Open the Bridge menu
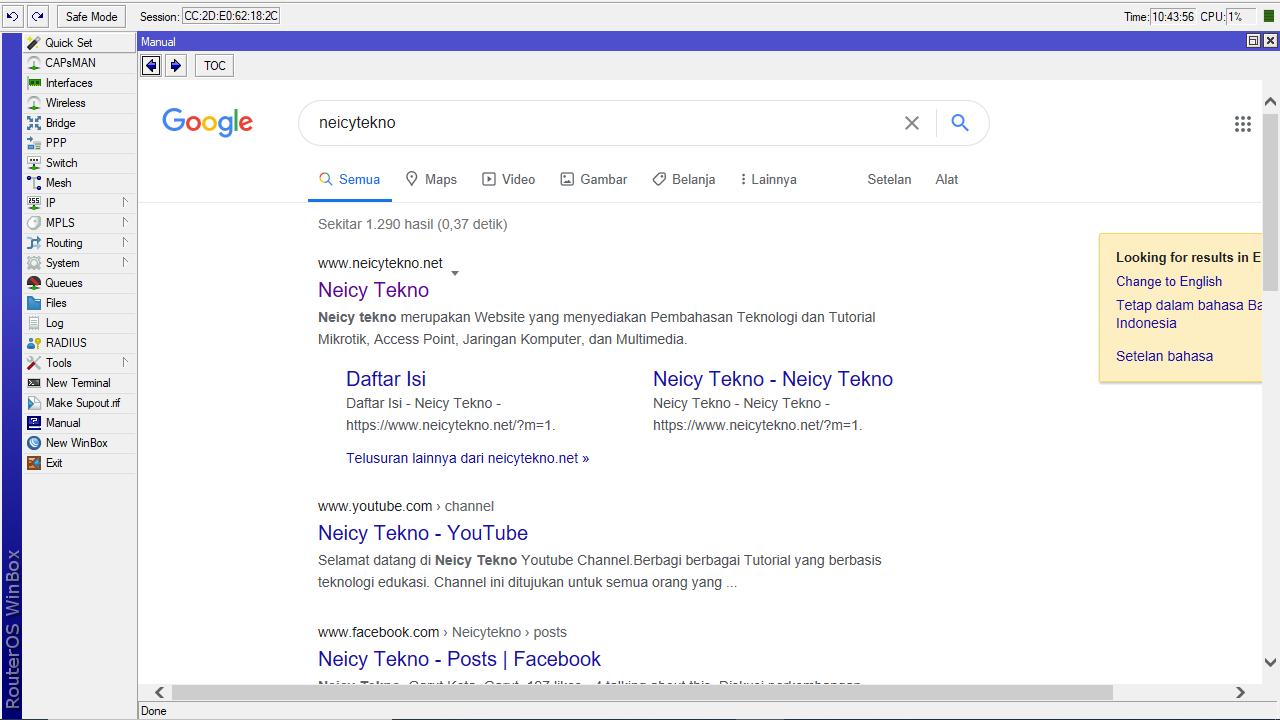This screenshot has height=720, width=1280. 80,123
